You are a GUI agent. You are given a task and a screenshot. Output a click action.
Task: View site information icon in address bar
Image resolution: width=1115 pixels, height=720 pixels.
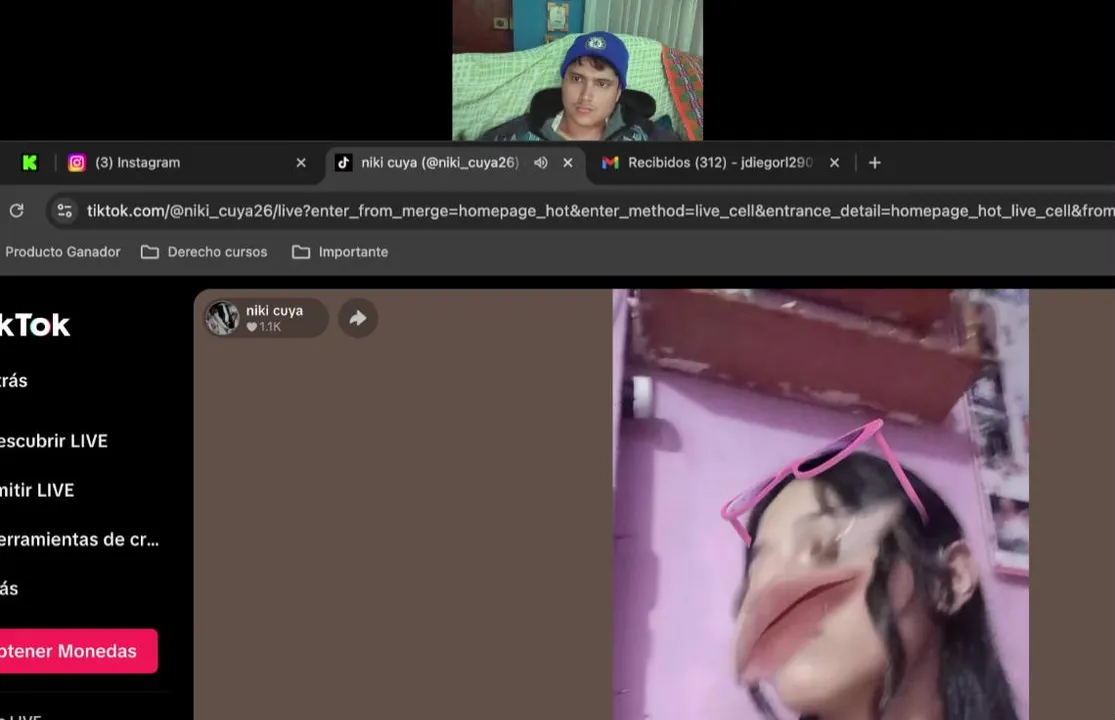65,210
